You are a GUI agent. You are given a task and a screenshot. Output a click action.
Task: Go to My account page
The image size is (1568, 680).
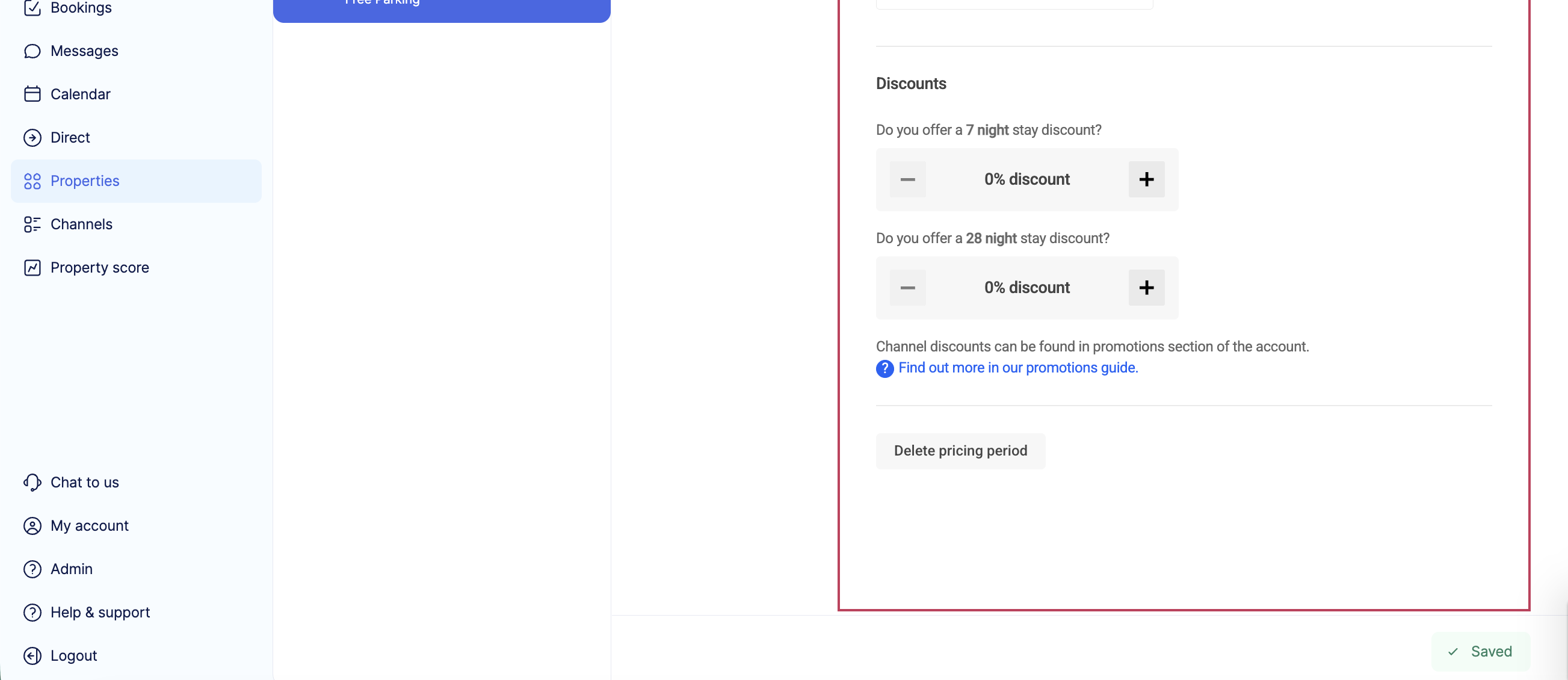point(89,525)
